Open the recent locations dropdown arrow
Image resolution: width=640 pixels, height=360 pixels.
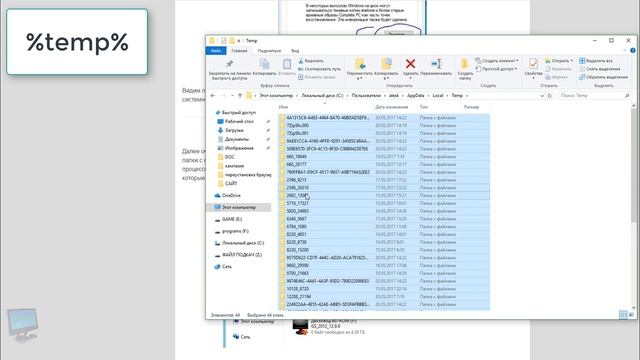coord(232,96)
